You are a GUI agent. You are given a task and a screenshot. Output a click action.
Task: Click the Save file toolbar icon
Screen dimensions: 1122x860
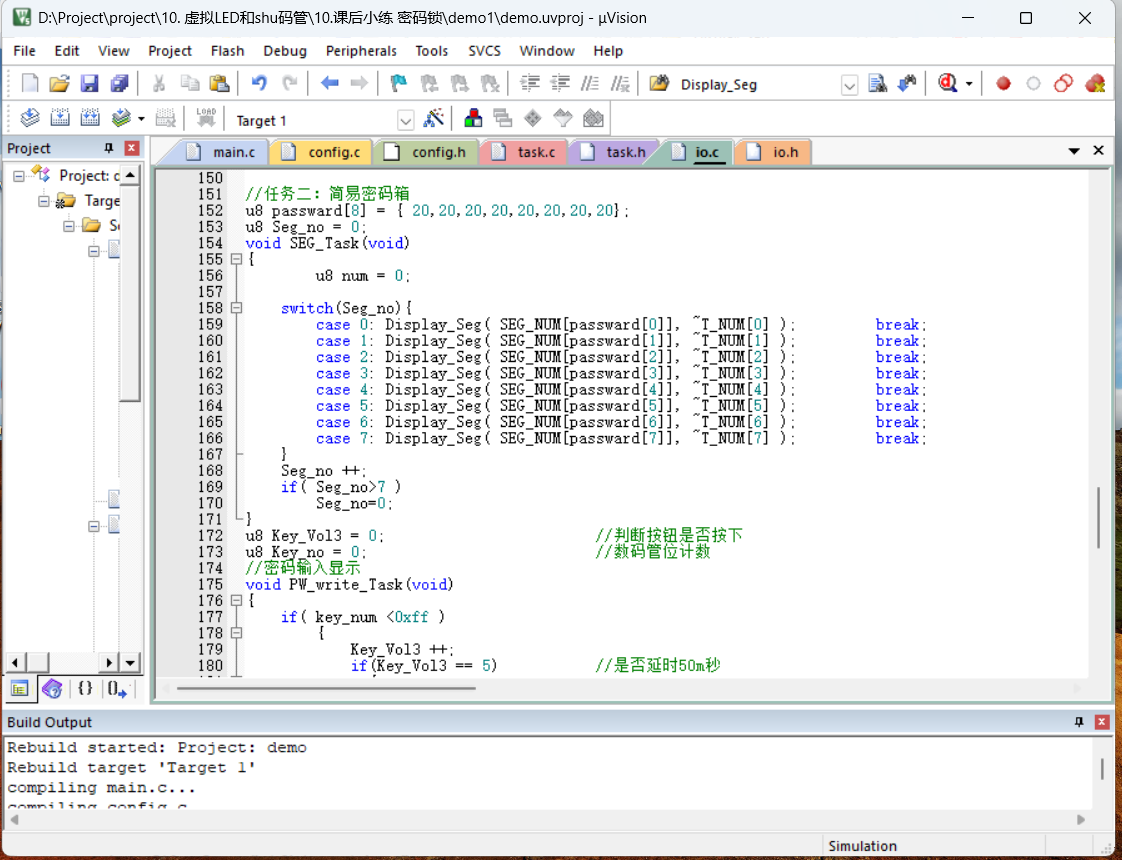pyautogui.click(x=89, y=84)
